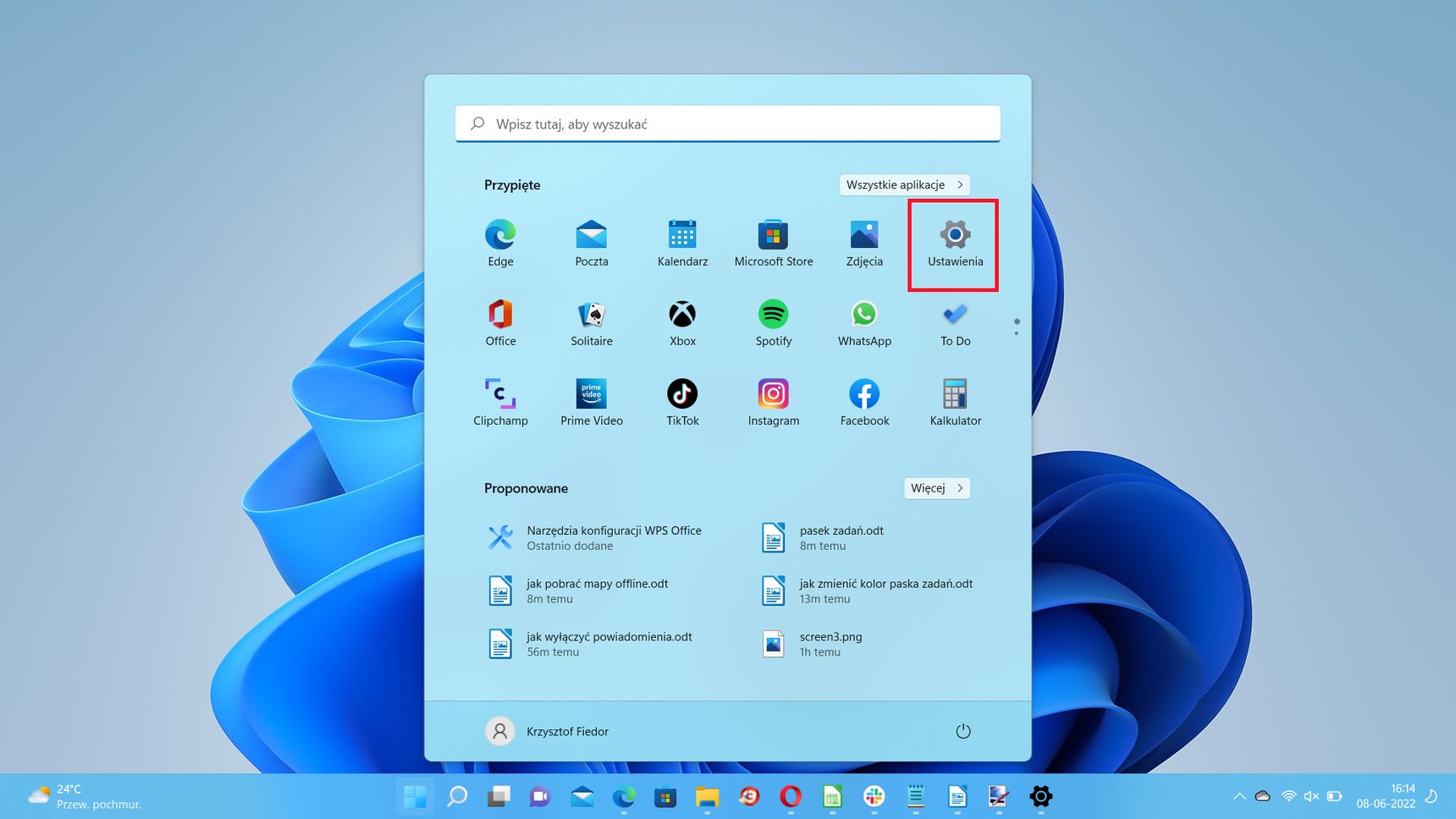
Task: Open the Kalkulator app
Action: coord(955,403)
